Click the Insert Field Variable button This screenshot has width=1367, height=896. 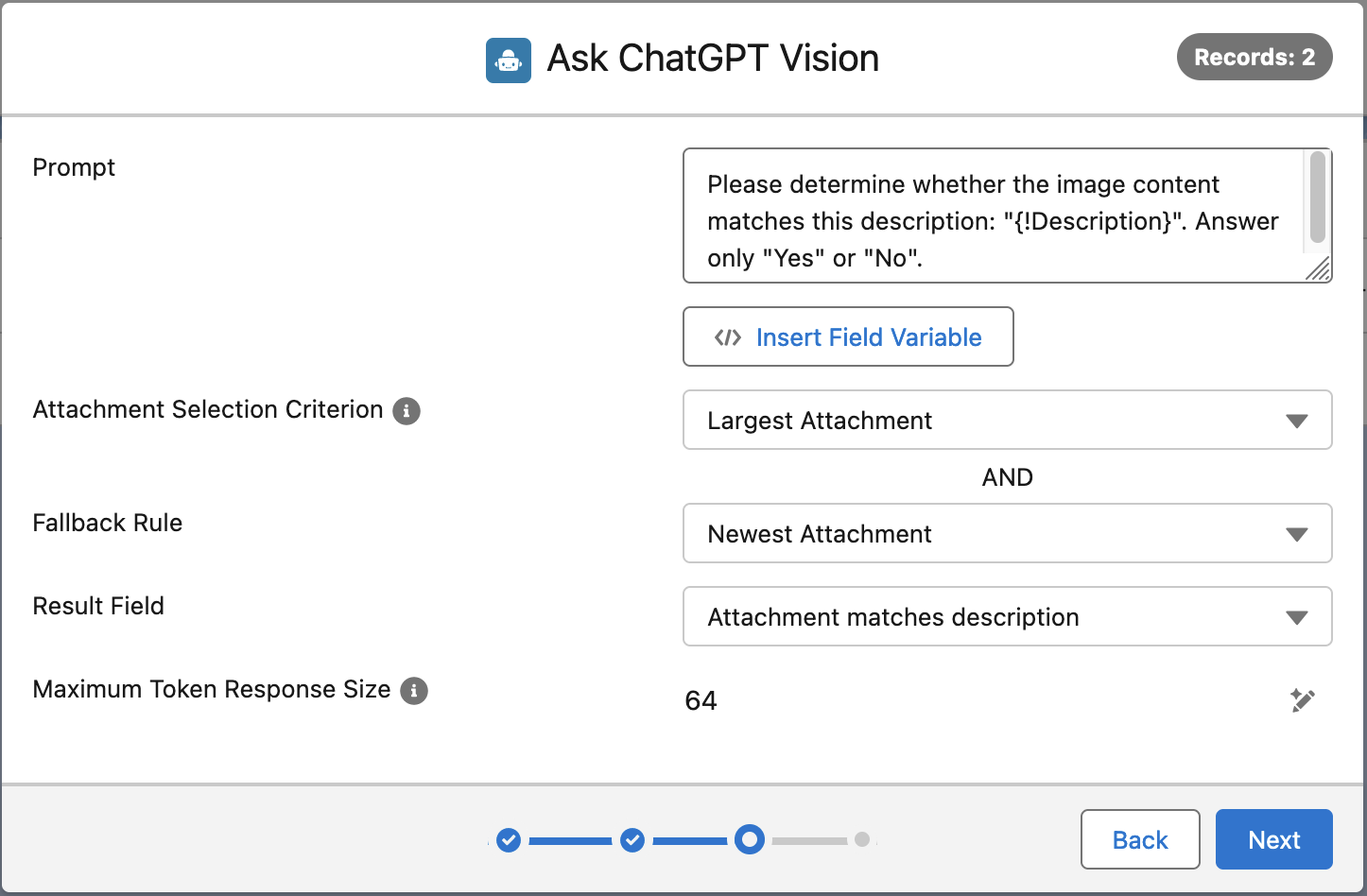tap(848, 336)
